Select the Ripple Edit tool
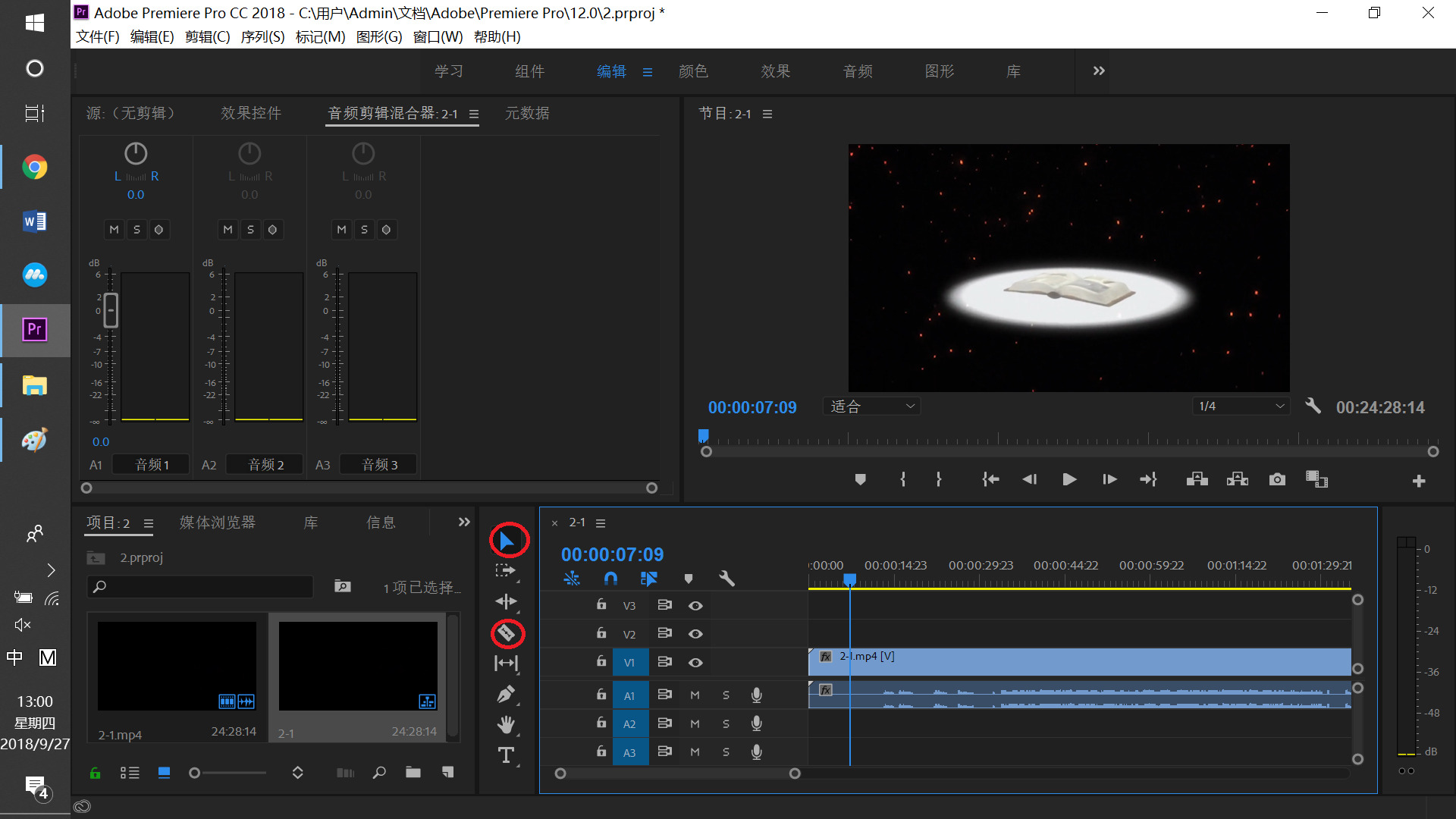 pyautogui.click(x=506, y=601)
